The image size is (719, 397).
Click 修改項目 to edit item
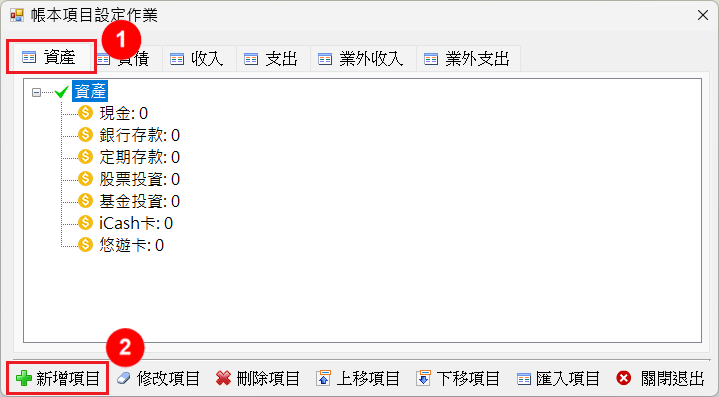tap(158, 378)
